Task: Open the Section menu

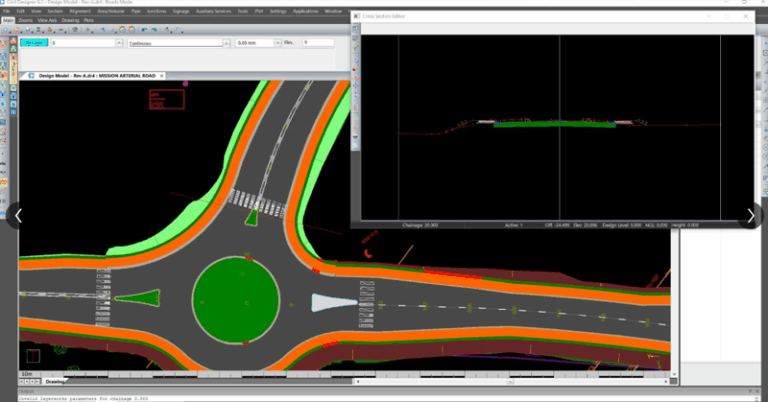Action: click(55, 11)
